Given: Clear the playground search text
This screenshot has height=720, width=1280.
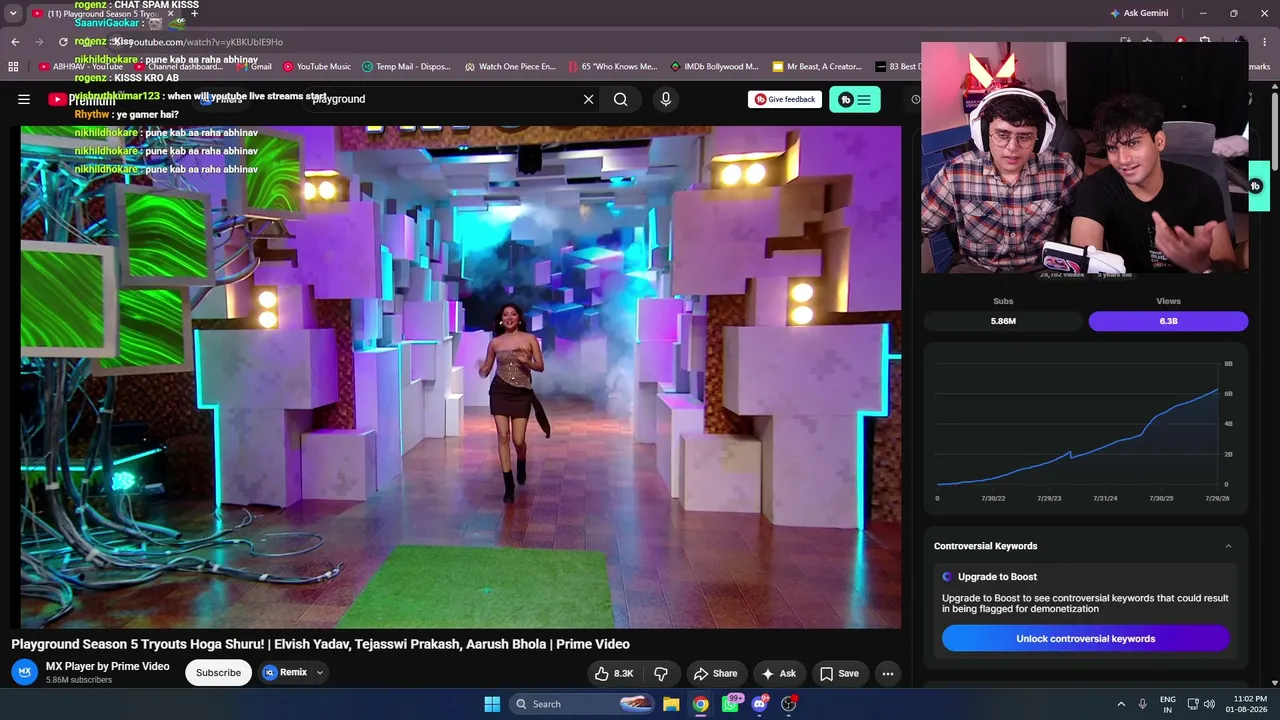Looking at the screenshot, I should 588,99.
